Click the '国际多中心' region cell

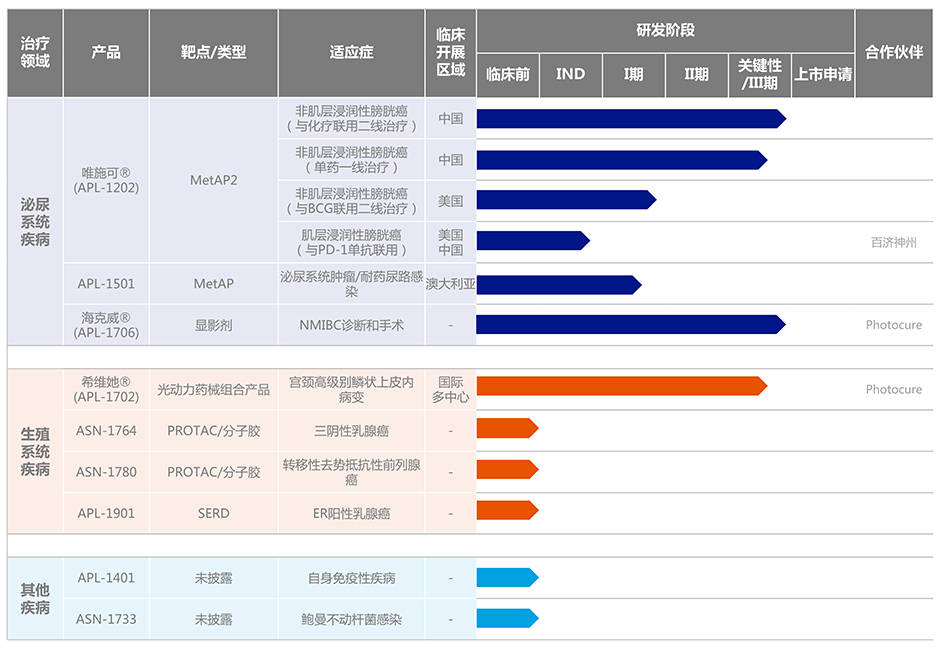pyautogui.click(x=451, y=390)
